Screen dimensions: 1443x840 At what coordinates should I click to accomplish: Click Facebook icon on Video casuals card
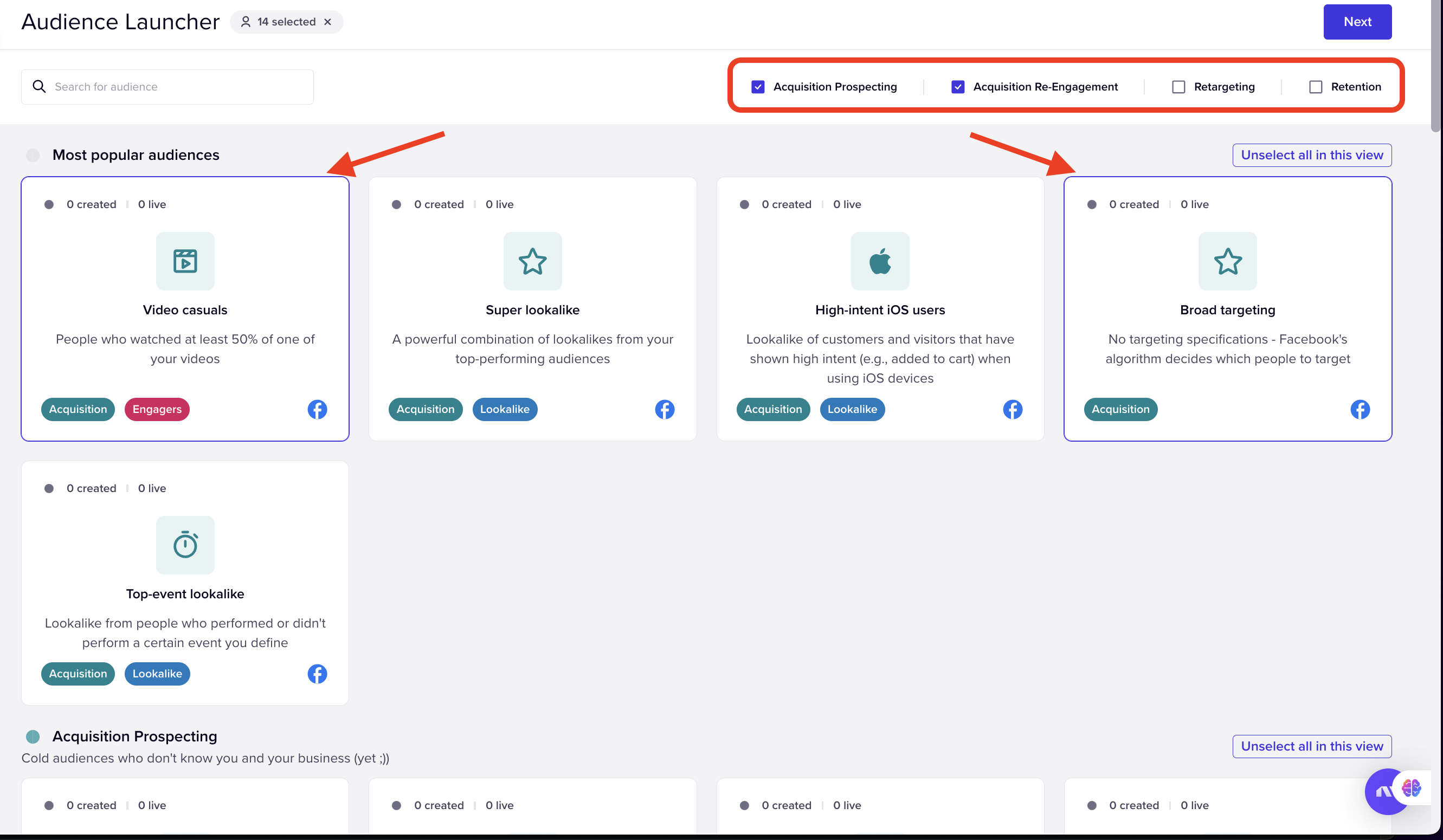pyautogui.click(x=317, y=409)
